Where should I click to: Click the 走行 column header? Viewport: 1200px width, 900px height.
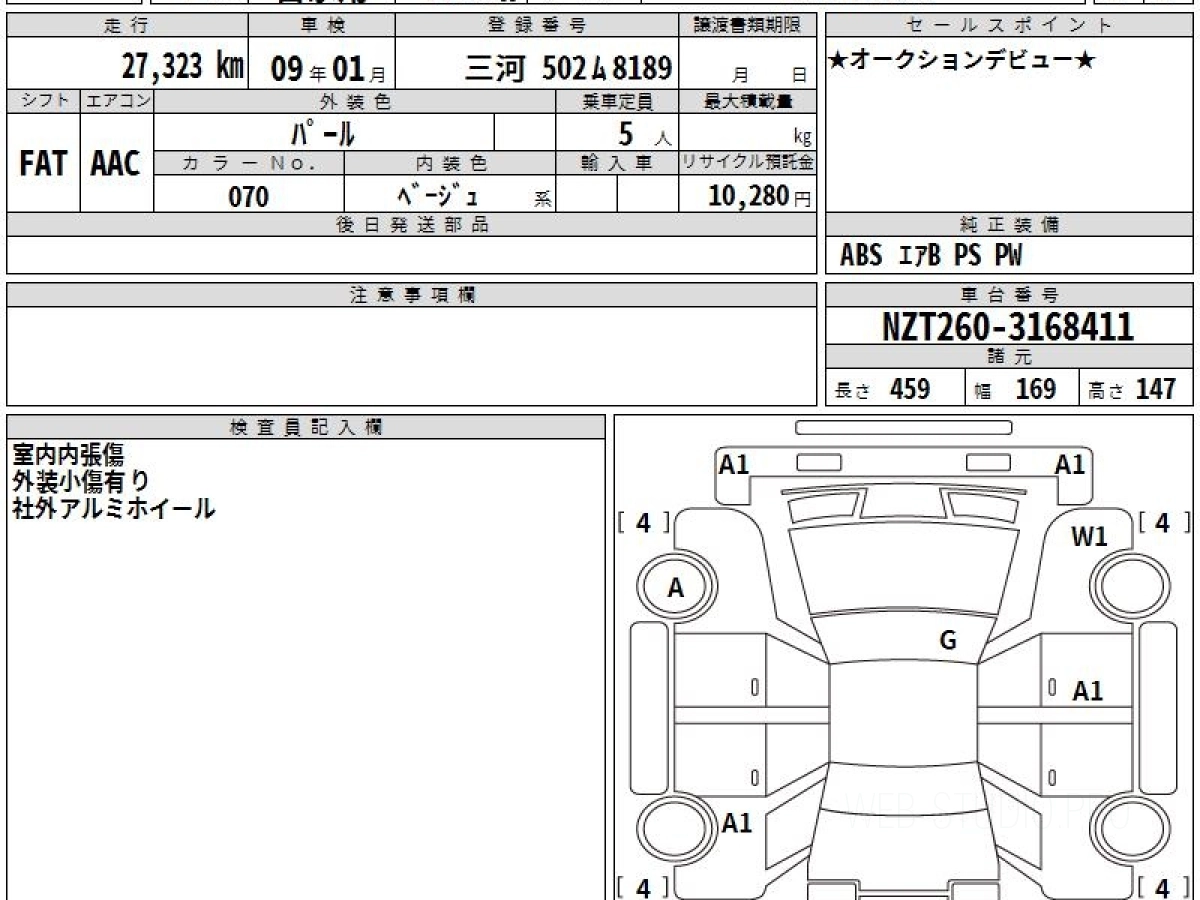[125, 26]
